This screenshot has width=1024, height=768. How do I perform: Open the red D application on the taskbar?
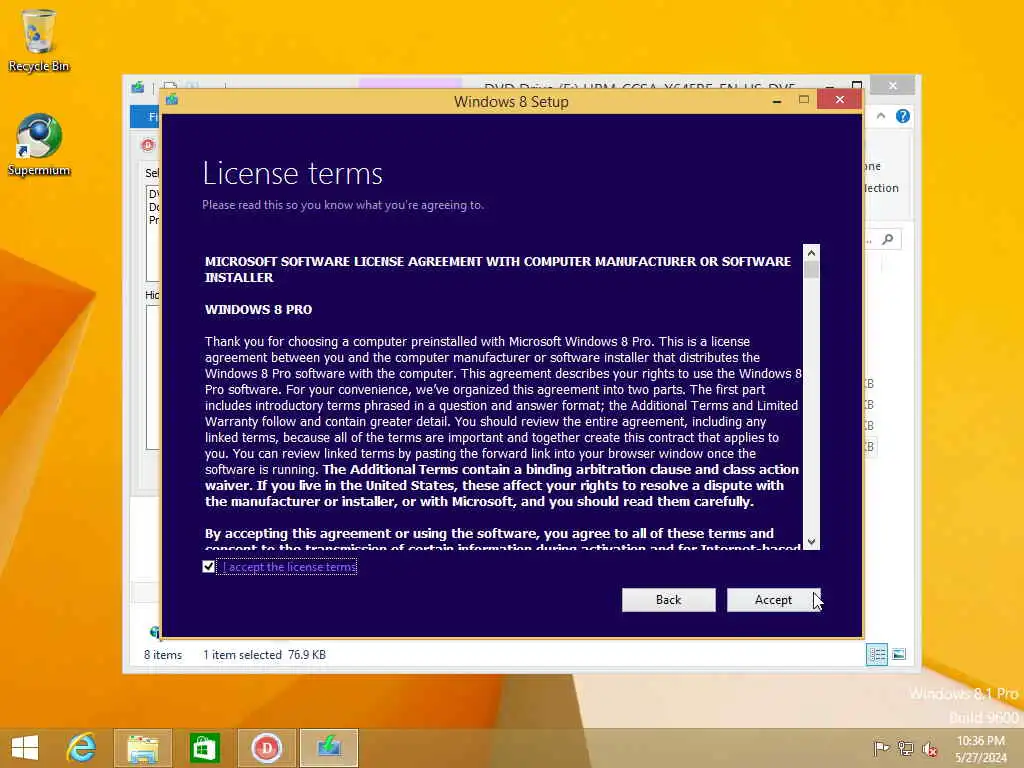(x=266, y=748)
